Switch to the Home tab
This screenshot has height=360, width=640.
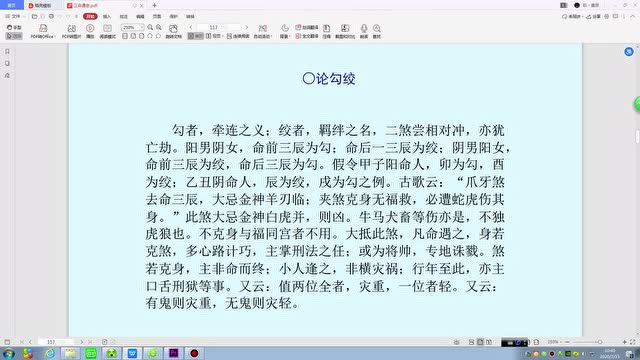(11, 5)
